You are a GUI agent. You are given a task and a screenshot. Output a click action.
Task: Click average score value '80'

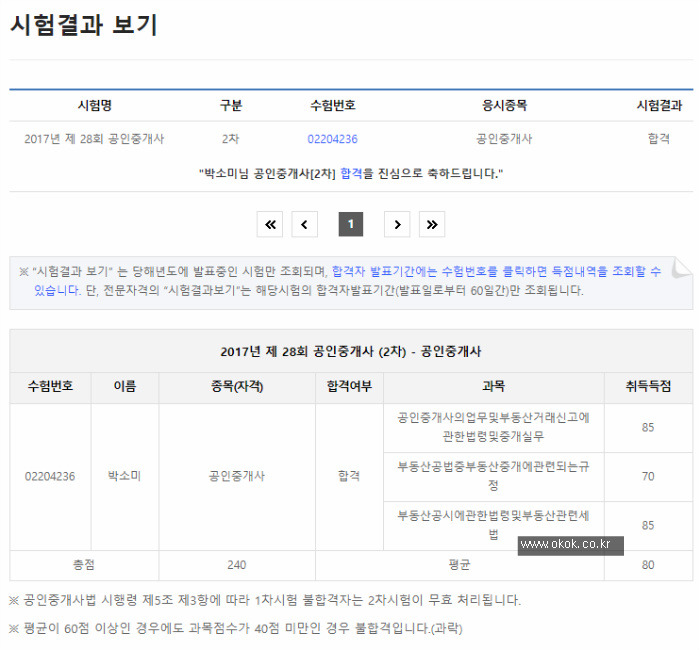(x=648, y=565)
